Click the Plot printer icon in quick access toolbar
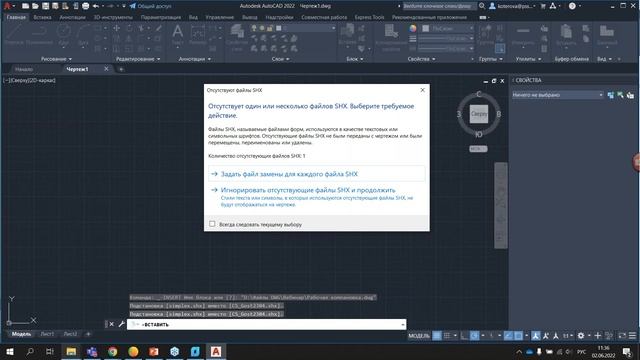This screenshot has width=640, height=360. point(85,6)
